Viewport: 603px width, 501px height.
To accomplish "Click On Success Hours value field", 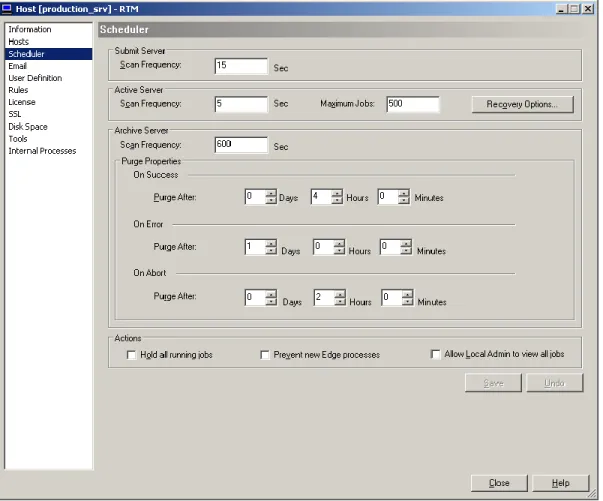I will coord(321,197).
